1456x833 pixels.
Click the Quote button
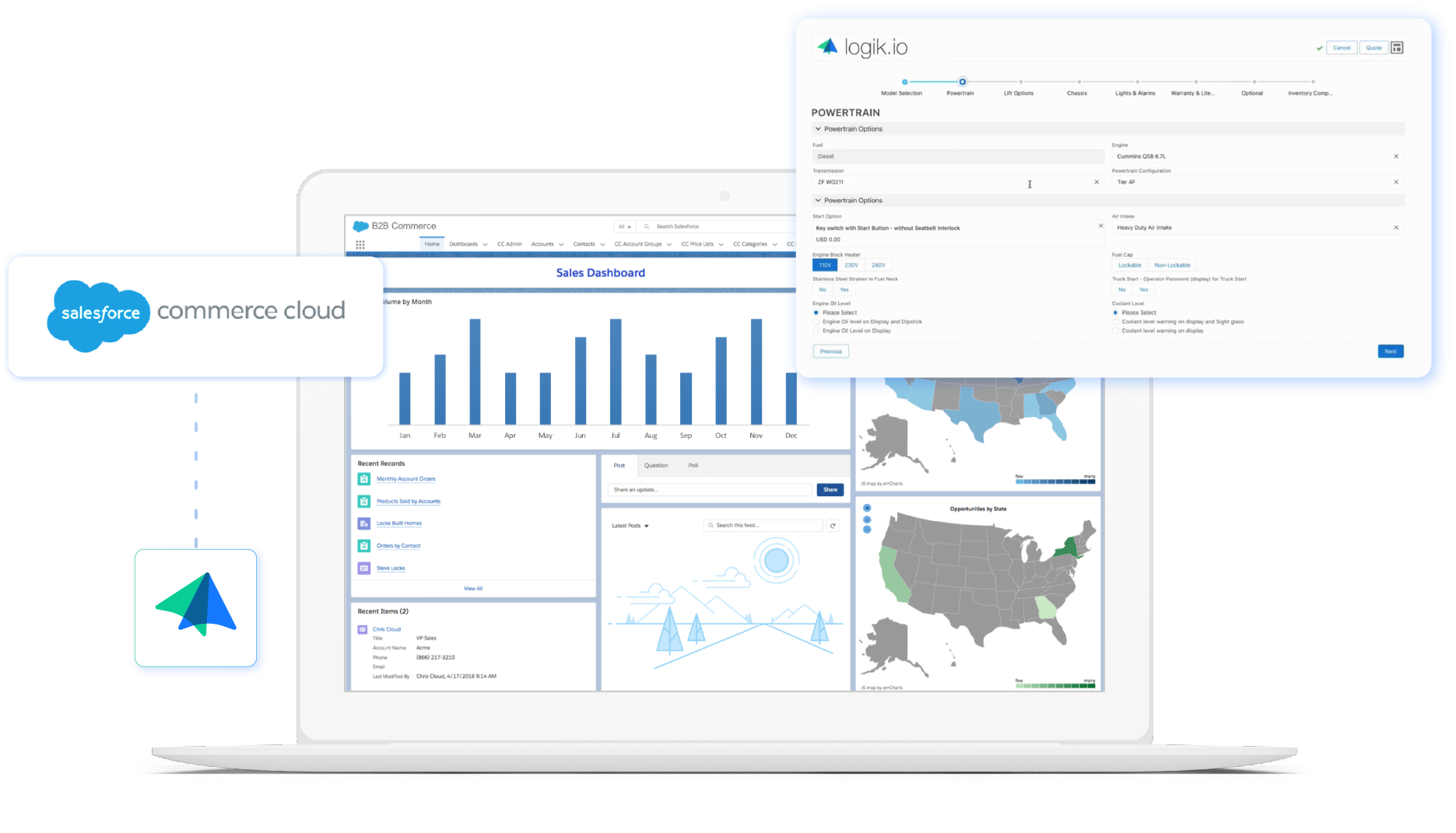(x=1374, y=48)
